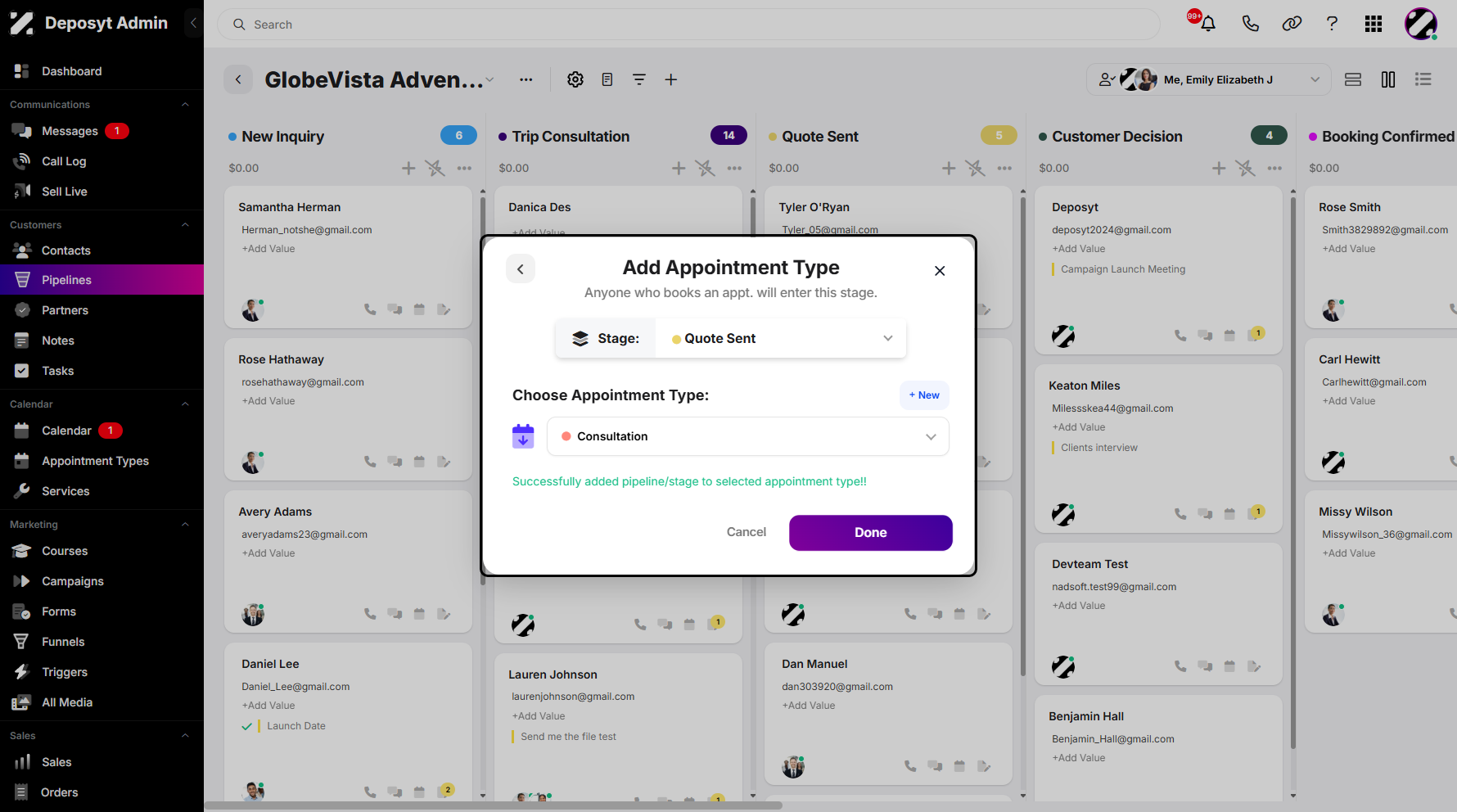Add a card to New Inquiry stage
The image size is (1457, 812).
pyautogui.click(x=408, y=168)
